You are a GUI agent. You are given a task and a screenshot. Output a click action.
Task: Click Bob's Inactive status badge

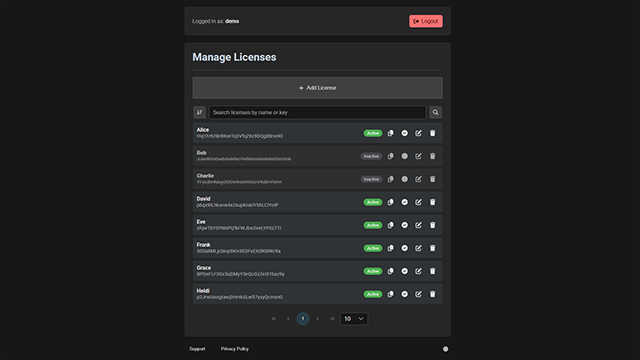click(x=371, y=156)
